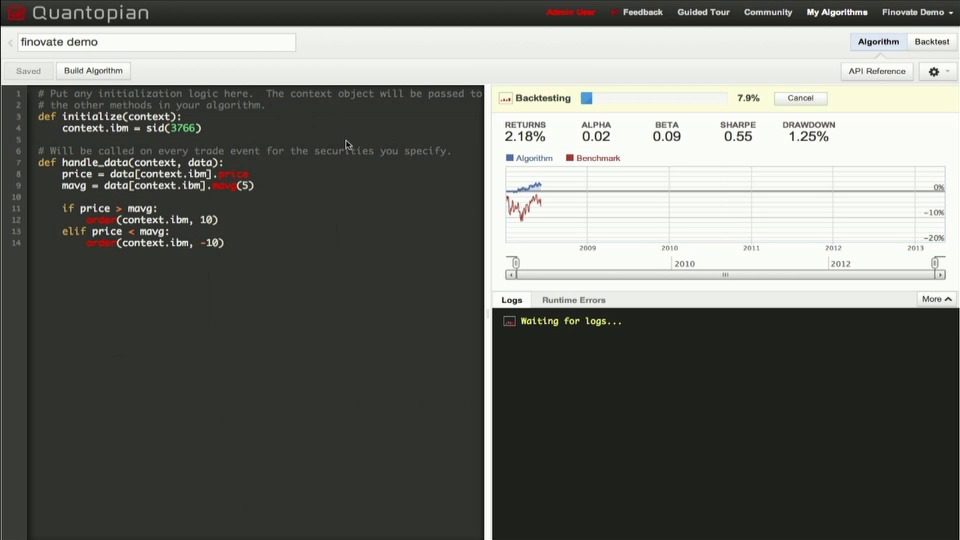Click code line 'def handle_data(context, data):'
The height and width of the screenshot is (540, 960).
click(130, 162)
